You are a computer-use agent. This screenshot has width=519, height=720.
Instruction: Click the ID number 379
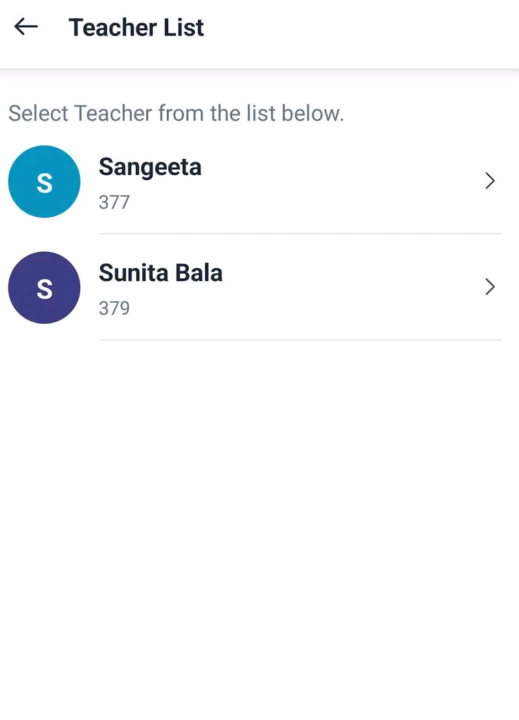tap(114, 308)
